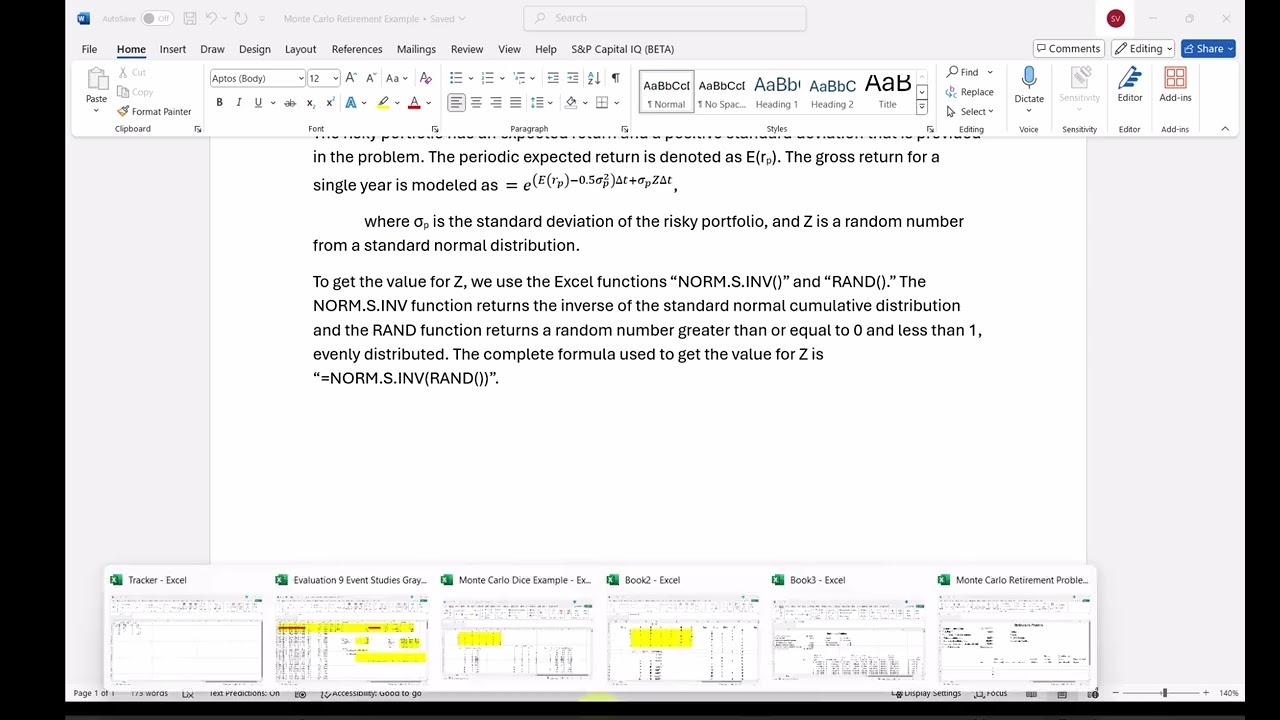
Task: Center the paragraph text
Action: click(x=476, y=103)
